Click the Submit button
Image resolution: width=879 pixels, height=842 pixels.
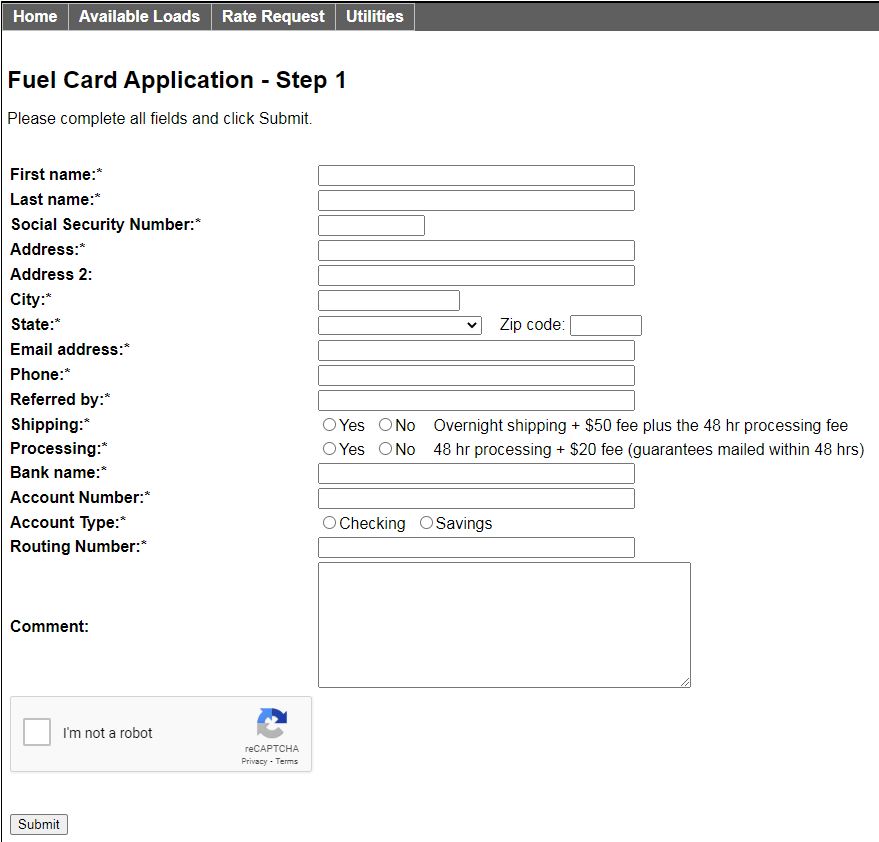(38, 824)
